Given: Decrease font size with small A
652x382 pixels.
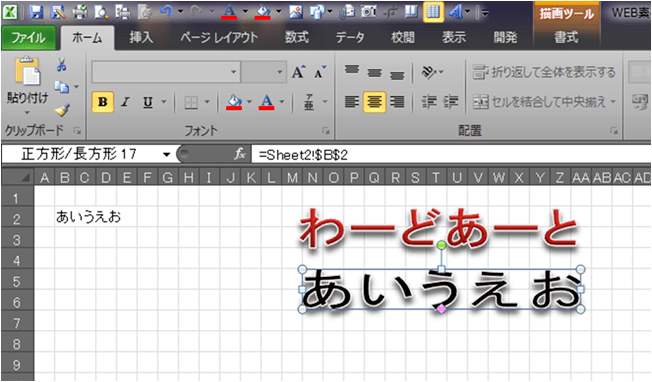Looking at the screenshot, I should pos(320,72).
